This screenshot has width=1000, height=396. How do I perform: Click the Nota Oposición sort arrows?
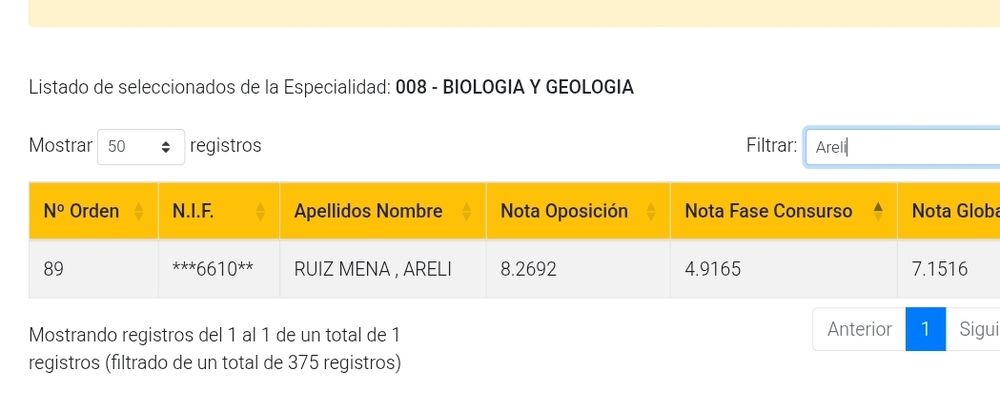651,211
